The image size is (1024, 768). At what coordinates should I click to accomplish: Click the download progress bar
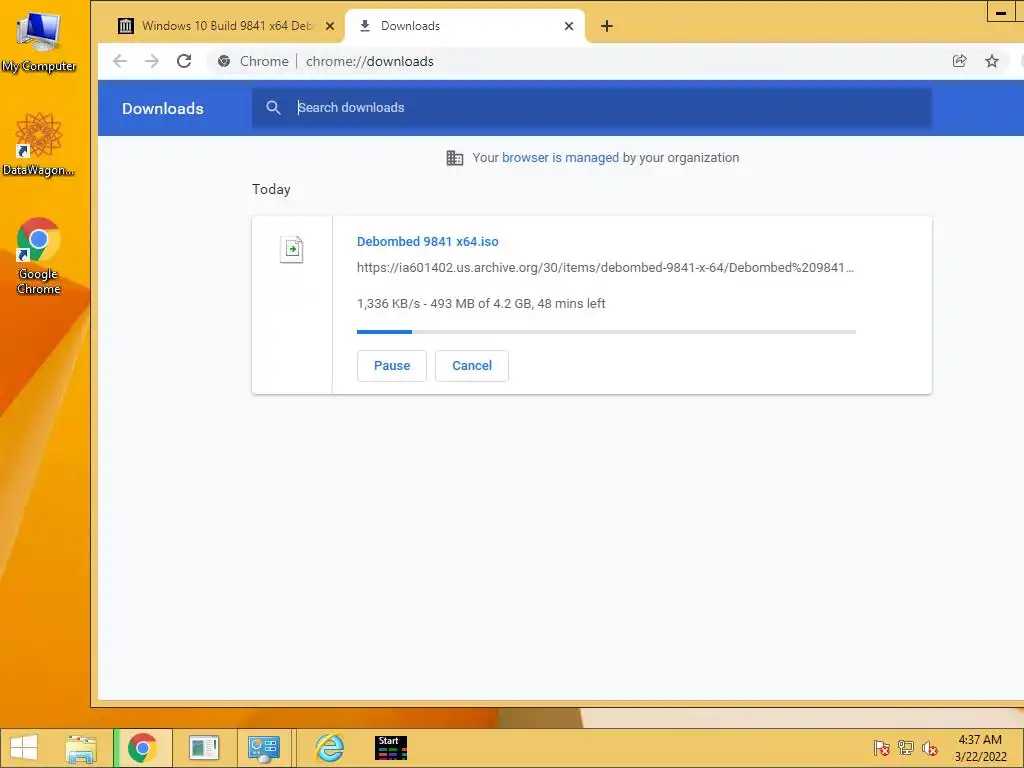pos(606,332)
